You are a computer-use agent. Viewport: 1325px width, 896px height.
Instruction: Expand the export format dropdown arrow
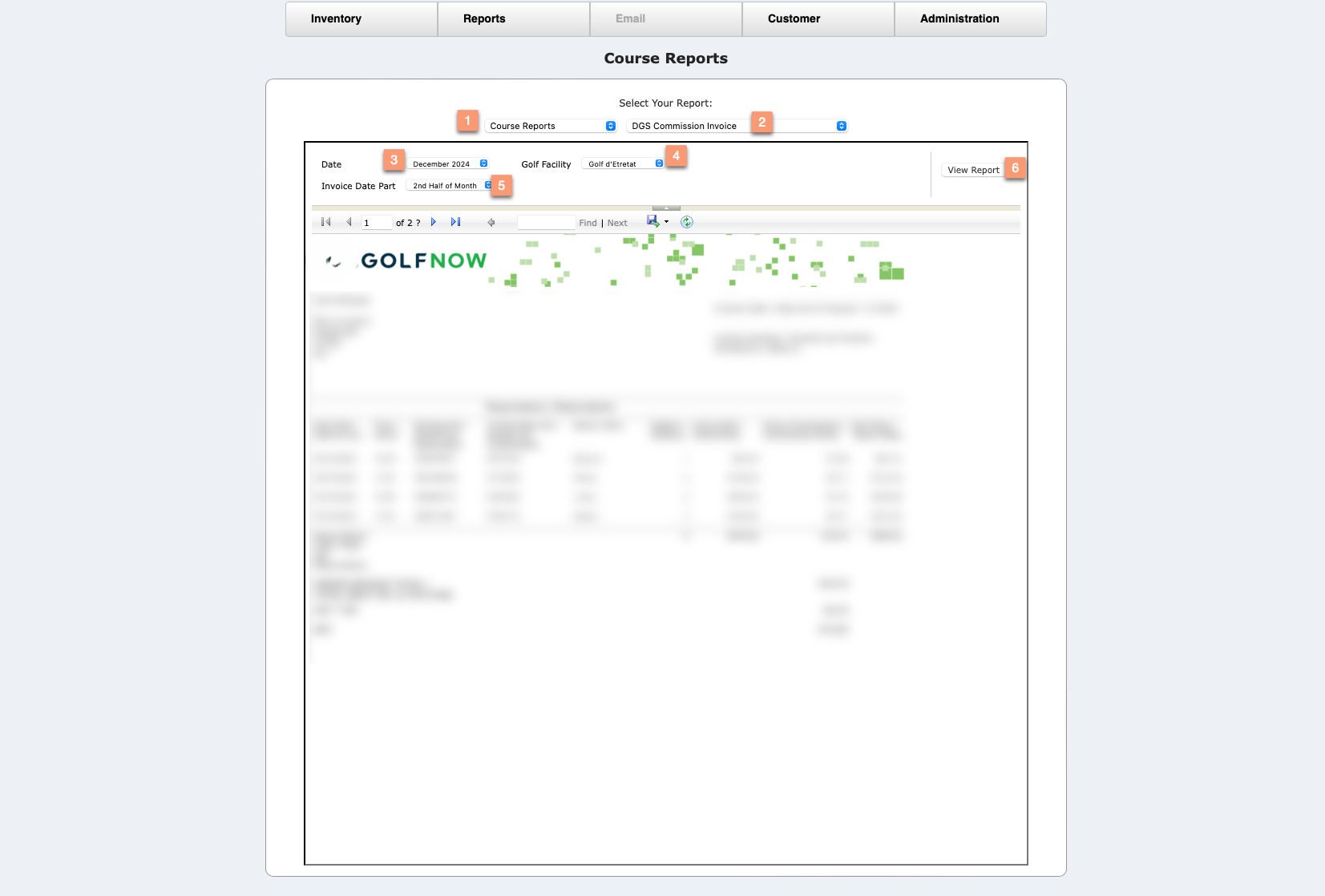tap(667, 222)
